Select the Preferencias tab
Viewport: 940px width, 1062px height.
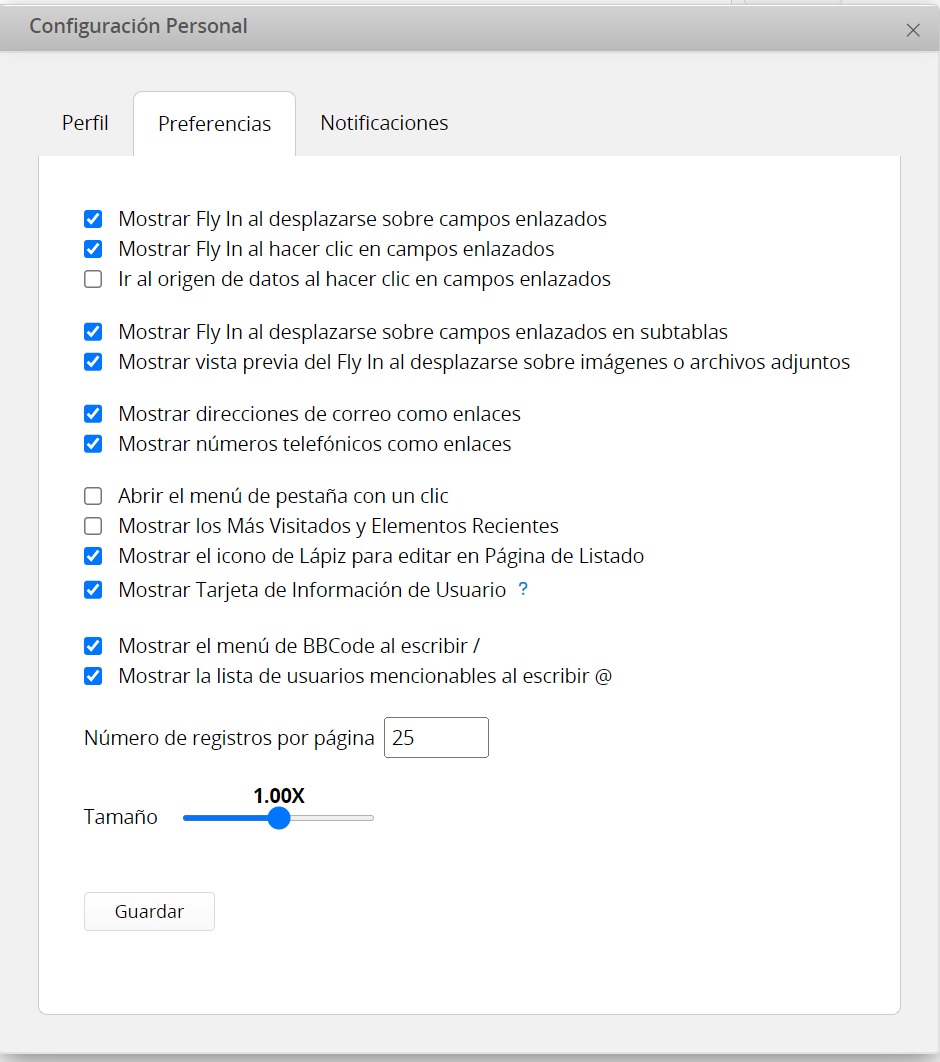click(214, 124)
